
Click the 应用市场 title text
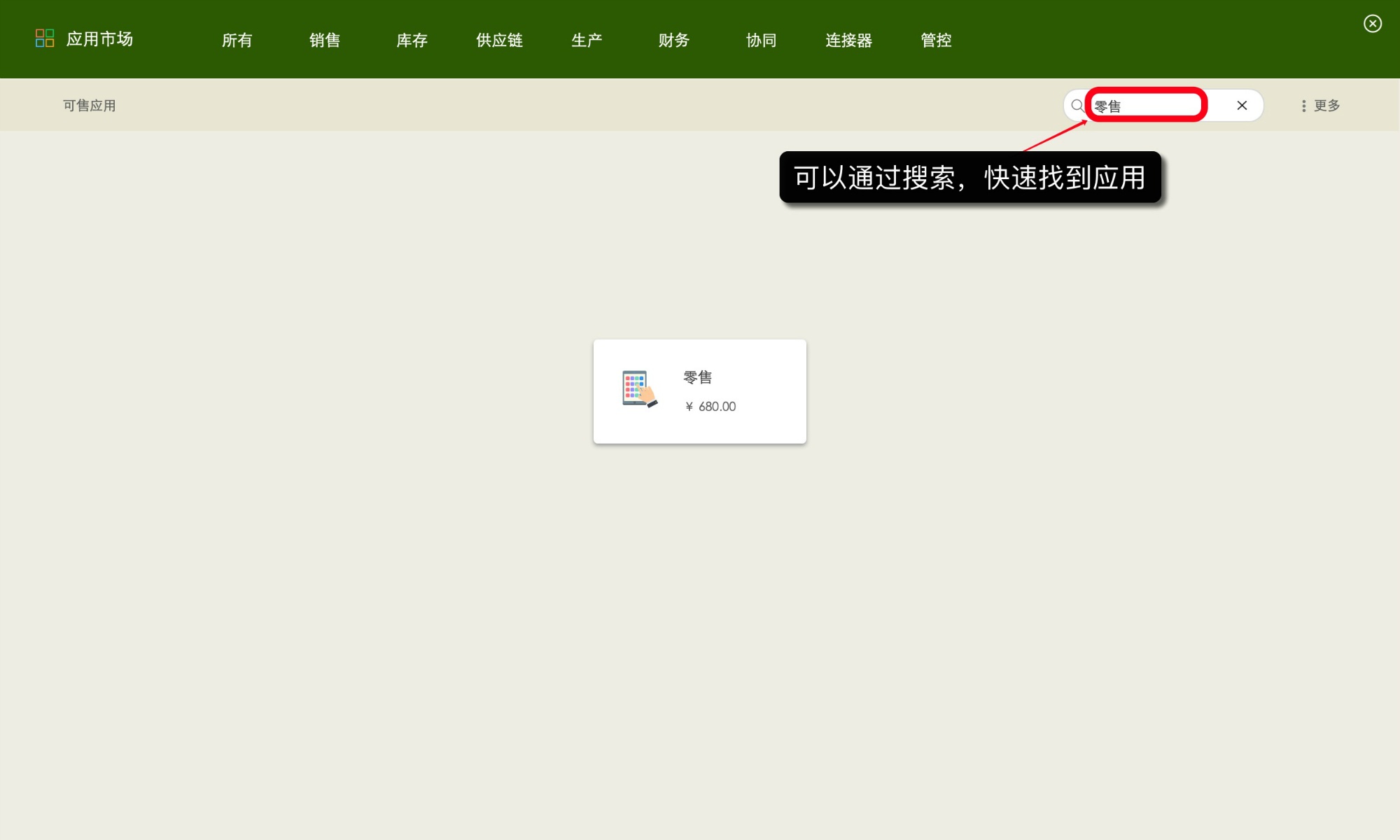point(100,38)
